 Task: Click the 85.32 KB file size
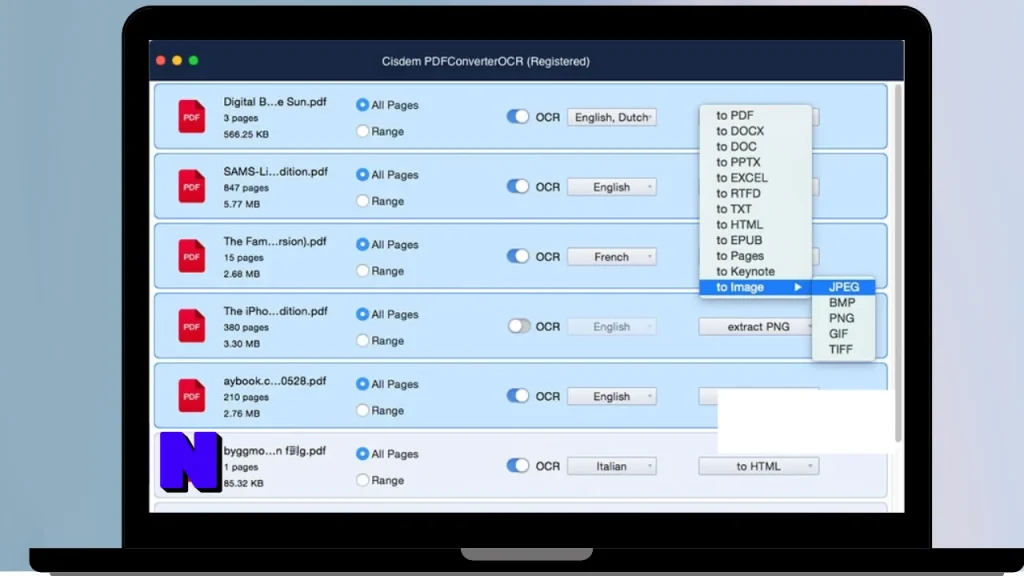[x=244, y=484]
